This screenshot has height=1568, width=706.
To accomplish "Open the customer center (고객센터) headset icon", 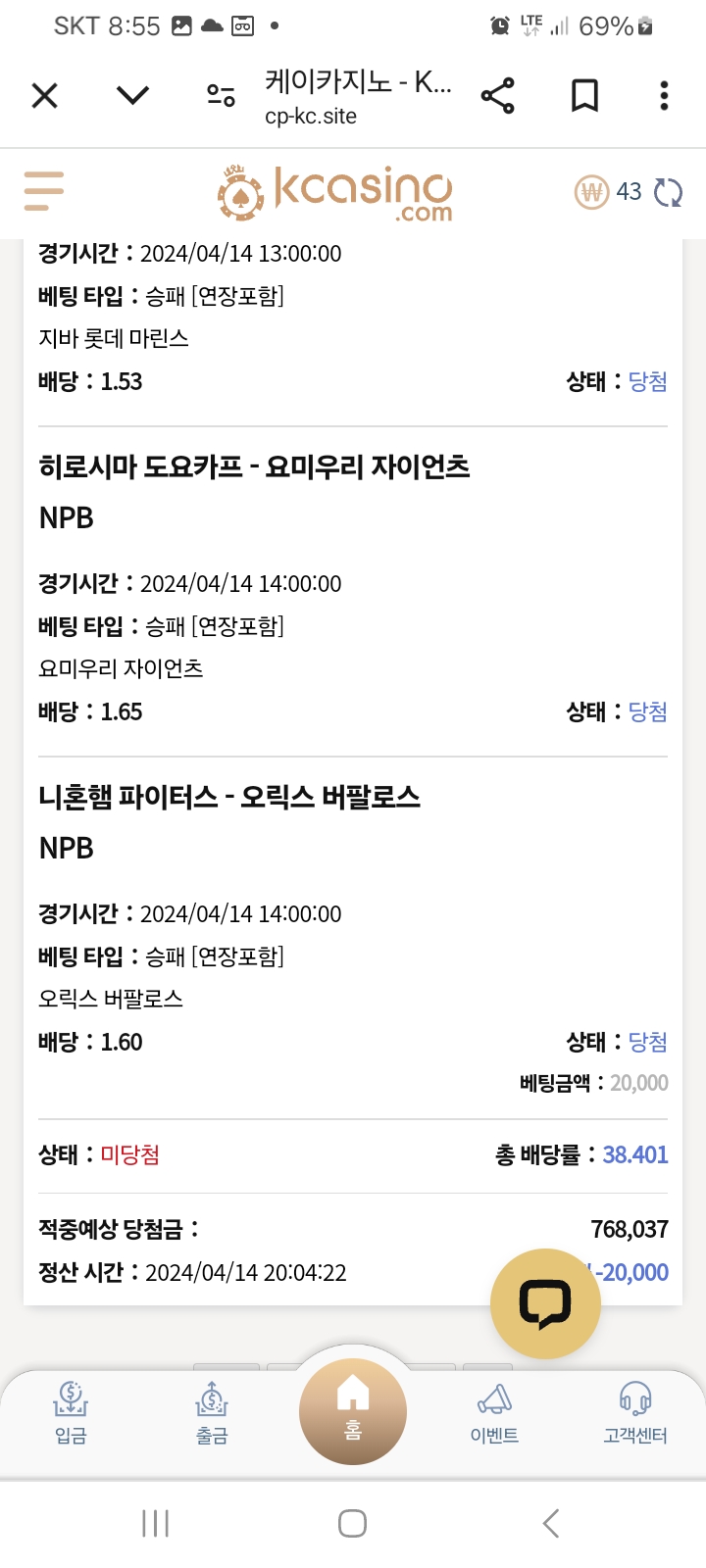I will [635, 1411].
